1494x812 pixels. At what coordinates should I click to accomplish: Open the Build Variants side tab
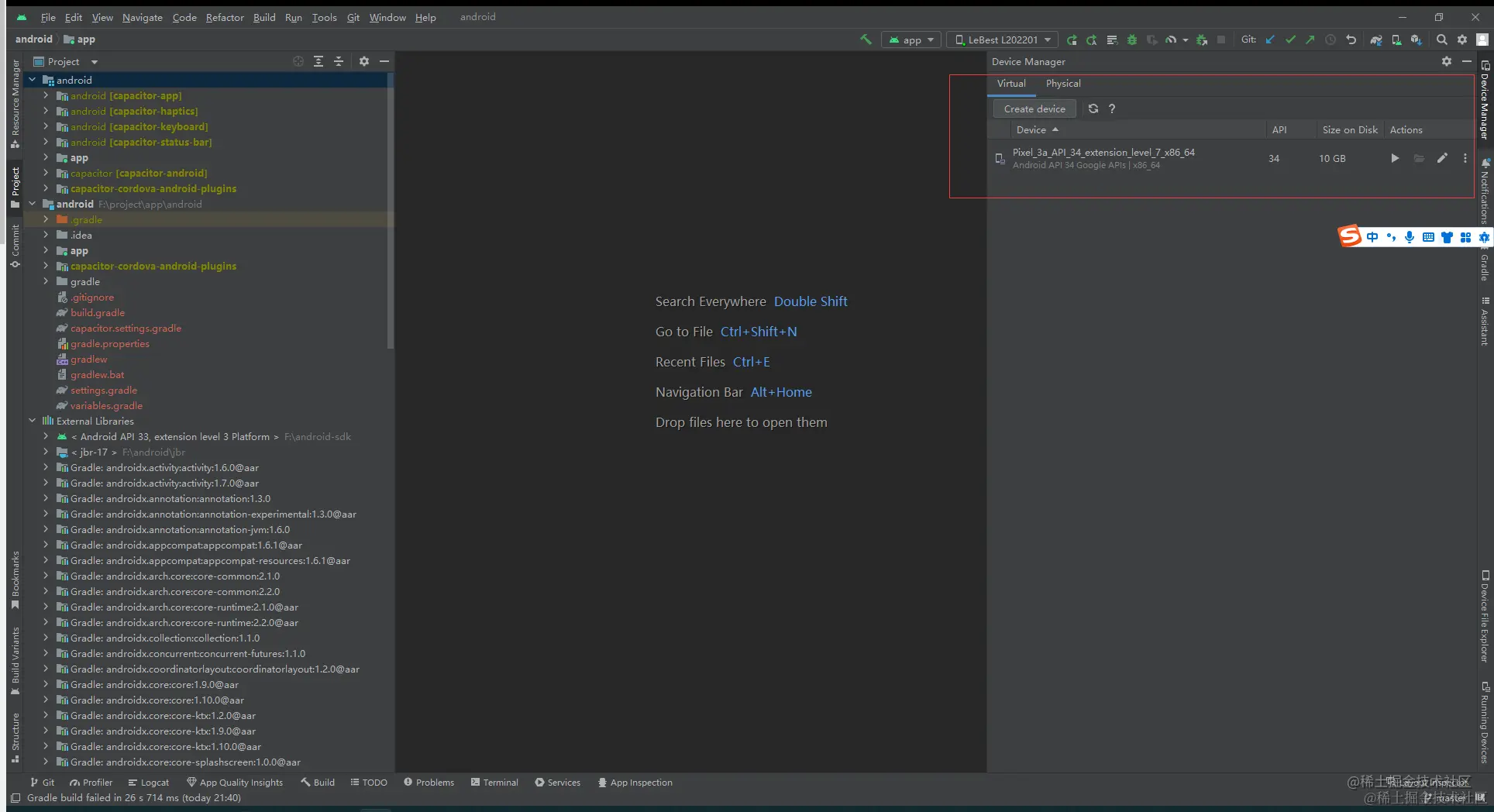point(15,661)
